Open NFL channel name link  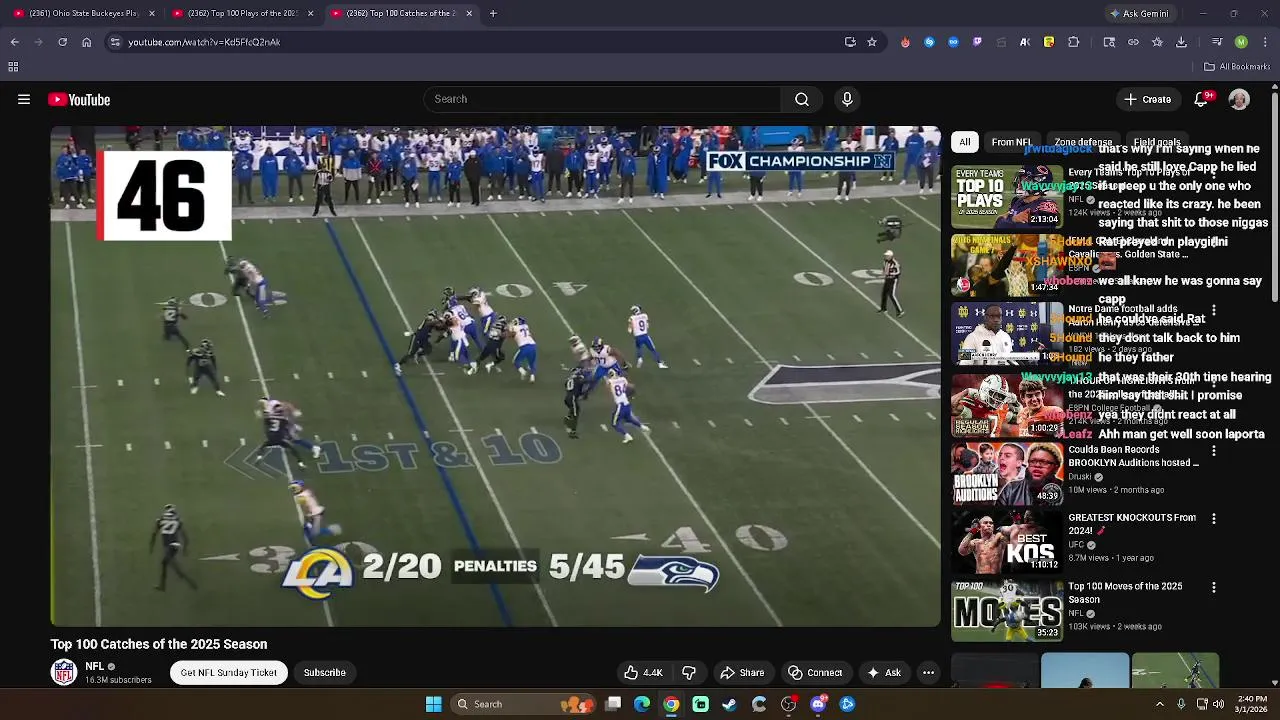coord(94,666)
